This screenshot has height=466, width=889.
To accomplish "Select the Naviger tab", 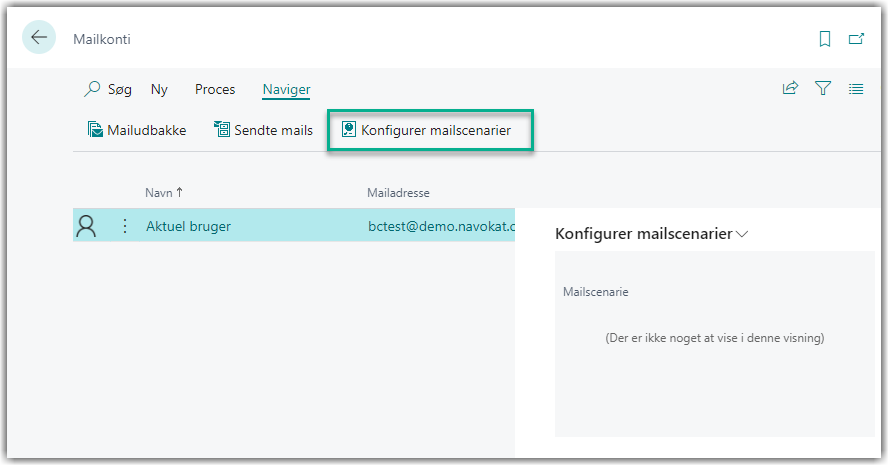I will tap(286, 89).
